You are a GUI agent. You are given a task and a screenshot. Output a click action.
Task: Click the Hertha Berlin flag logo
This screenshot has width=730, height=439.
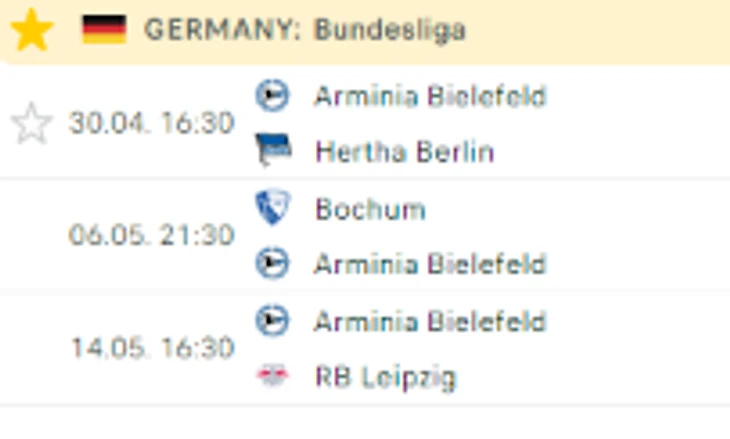272,151
